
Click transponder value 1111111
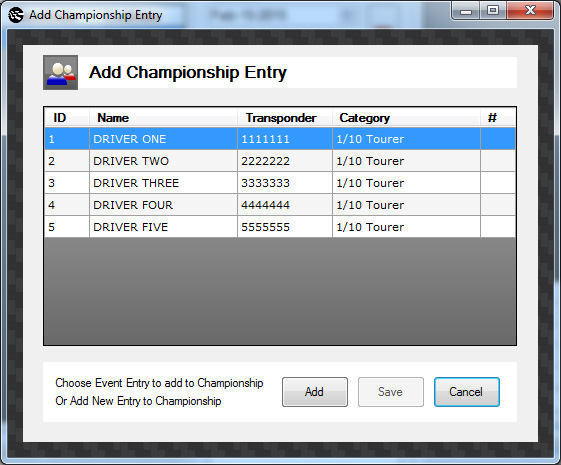point(285,139)
